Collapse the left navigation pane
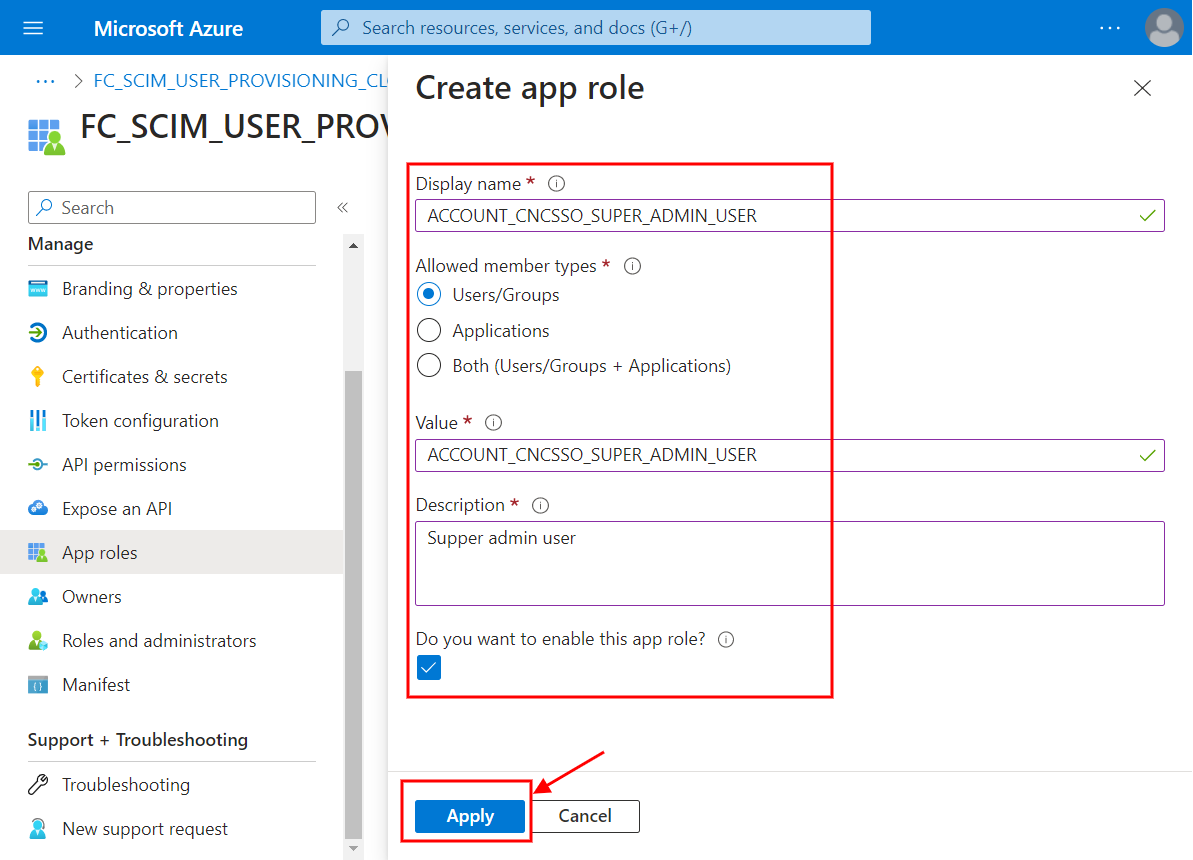The width and height of the screenshot is (1193, 860). click(342, 207)
